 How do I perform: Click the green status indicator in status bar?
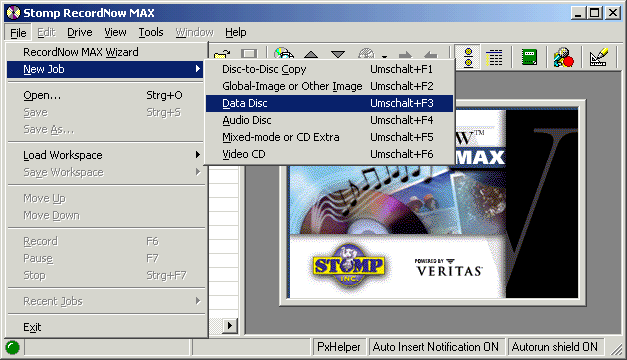click(x=12, y=347)
